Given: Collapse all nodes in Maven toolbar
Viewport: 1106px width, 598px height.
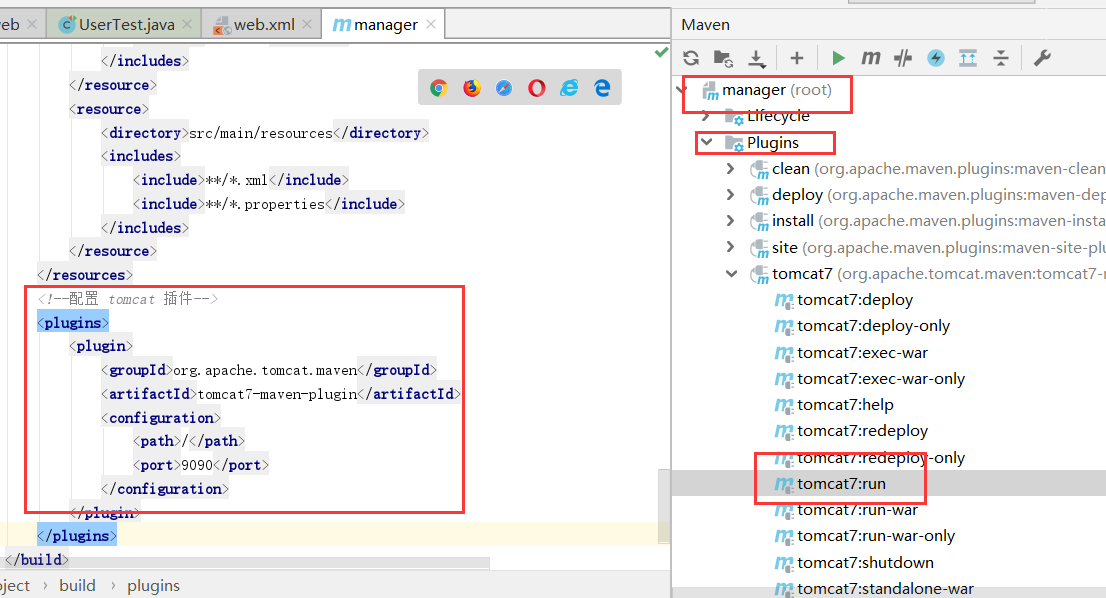Looking at the screenshot, I should (x=1001, y=58).
